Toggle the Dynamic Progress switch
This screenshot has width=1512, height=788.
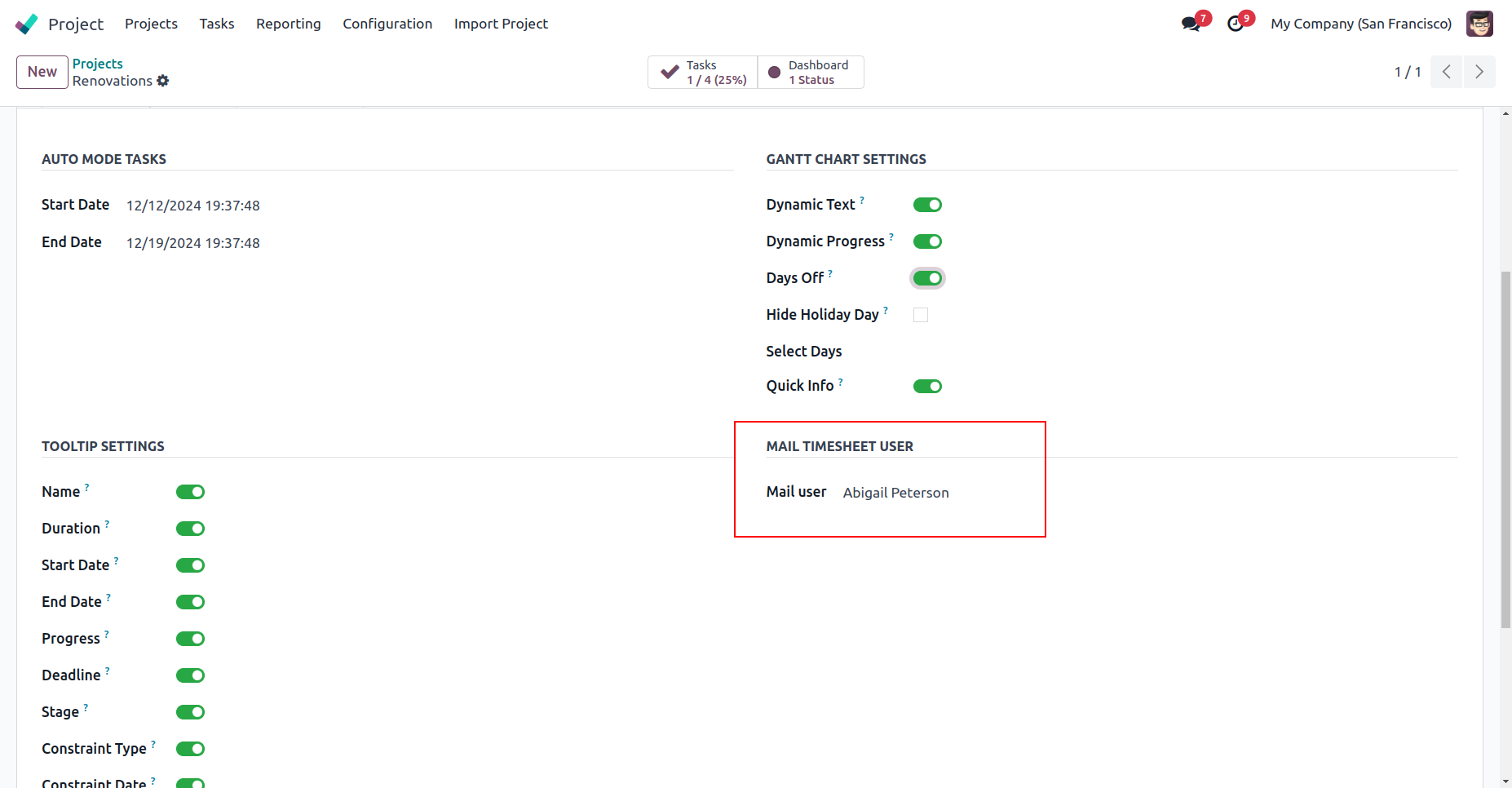927,241
